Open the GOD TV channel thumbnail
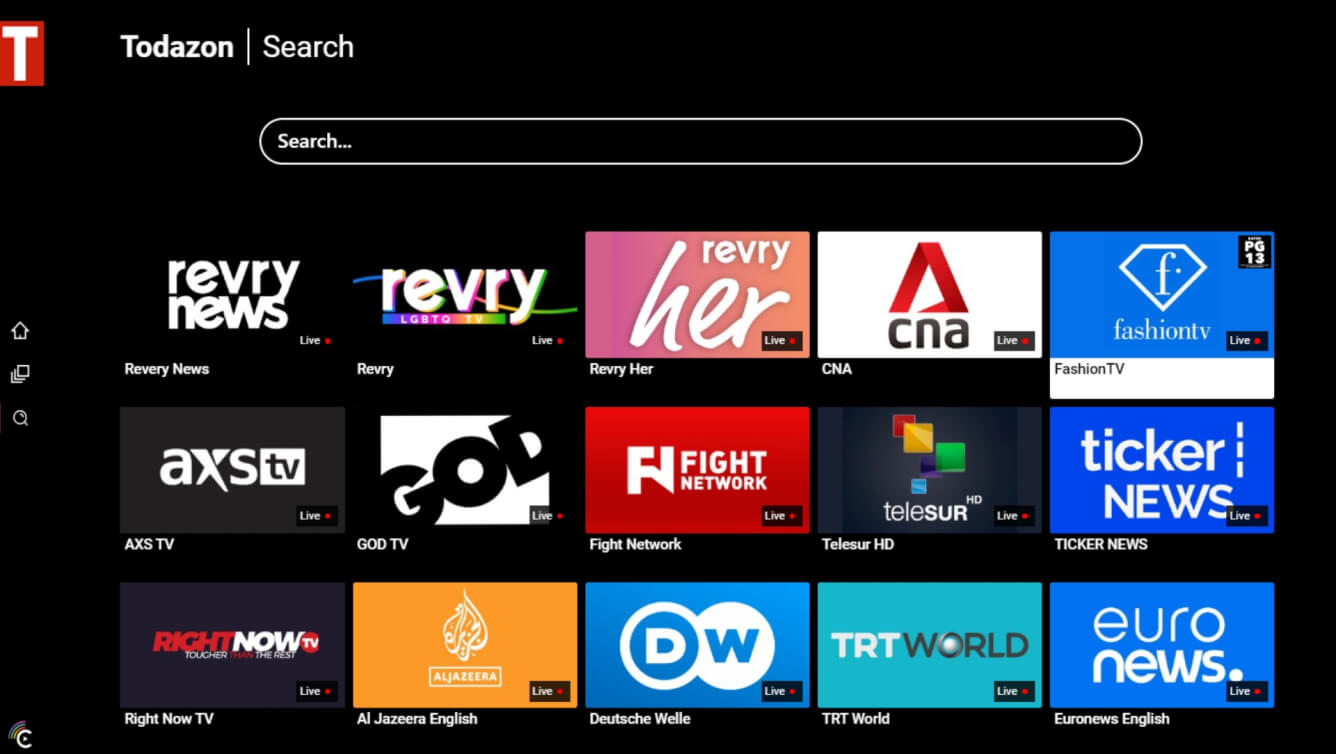Viewport: 1336px width, 754px height. tap(465, 470)
